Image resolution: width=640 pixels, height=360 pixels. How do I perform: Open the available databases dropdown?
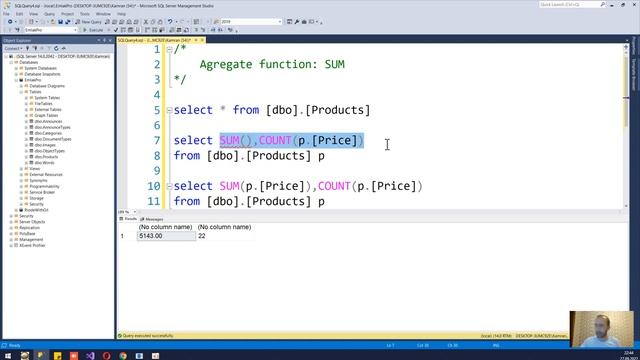pos(50,30)
